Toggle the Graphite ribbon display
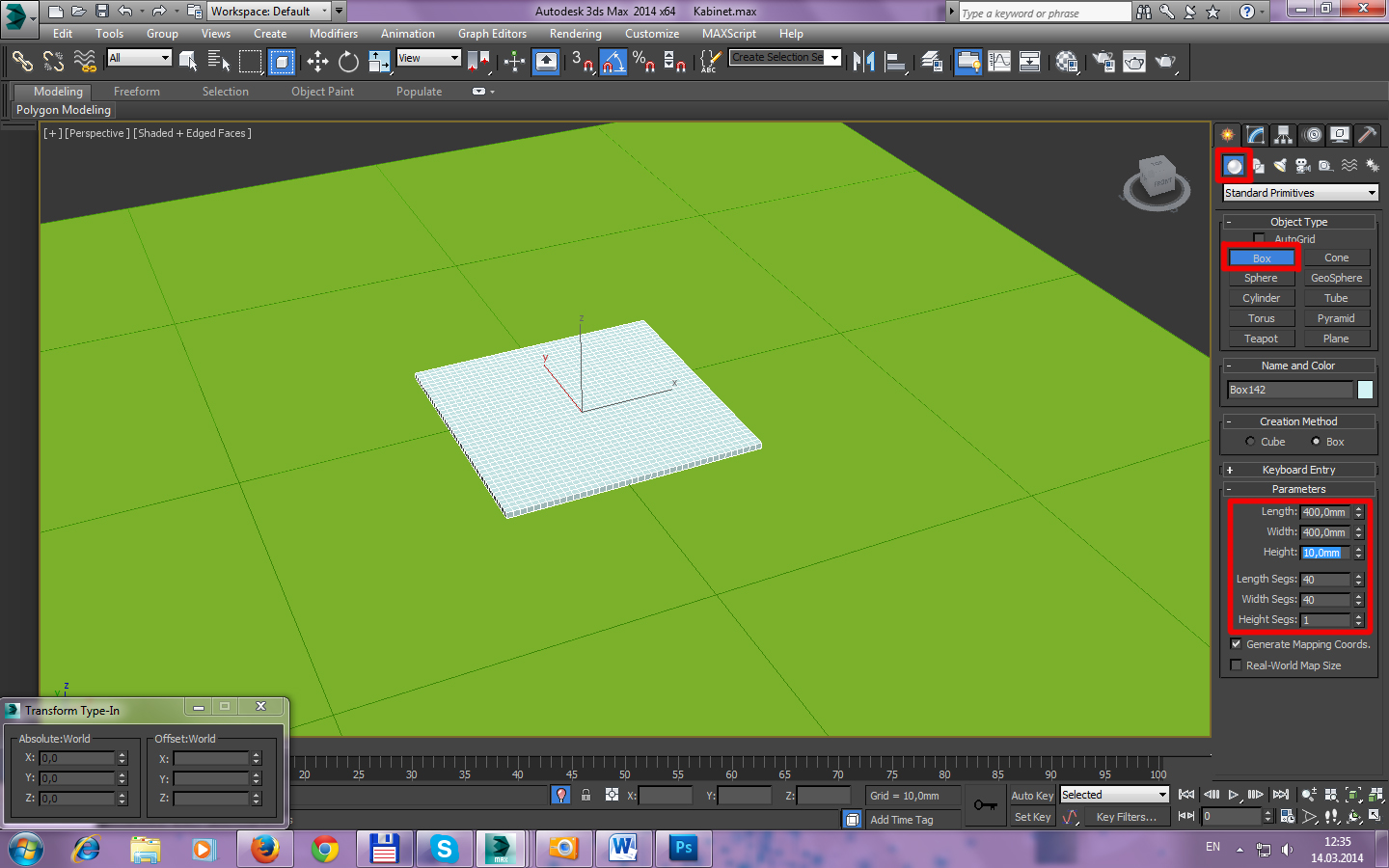This screenshot has width=1389, height=868. (x=967, y=62)
